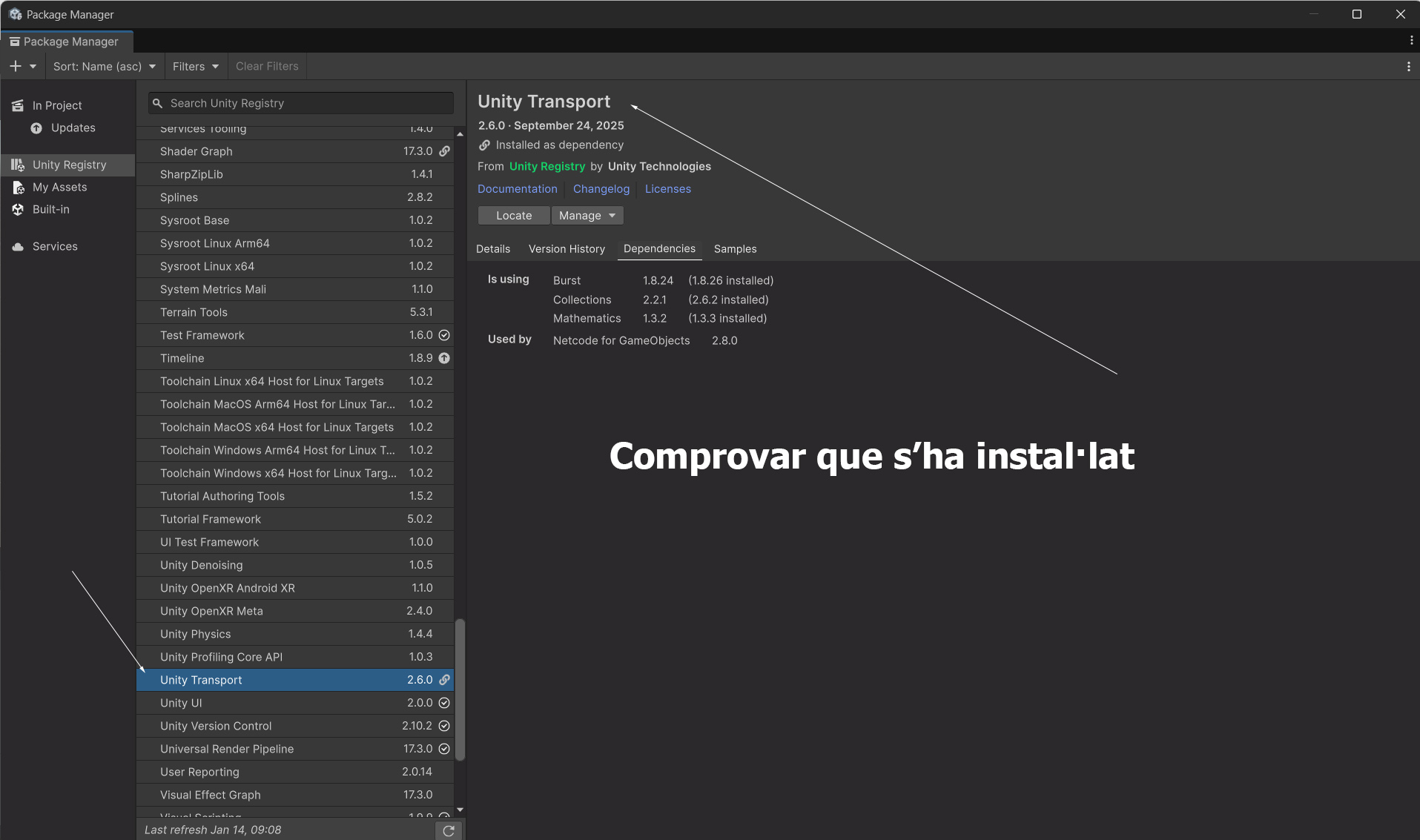This screenshot has width=1420, height=840.
Task: Focus the Search Unity Registry field
Action: click(300, 103)
